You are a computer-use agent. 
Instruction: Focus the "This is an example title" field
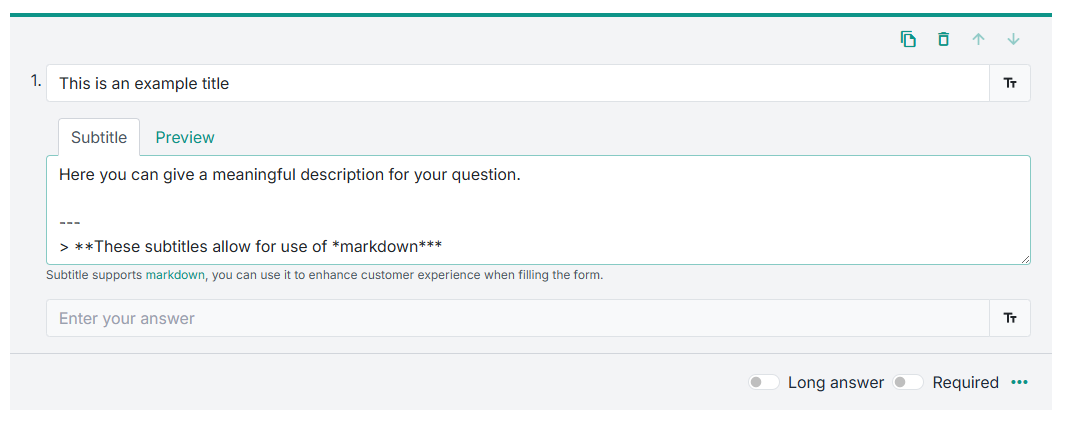(x=517, y=84)
